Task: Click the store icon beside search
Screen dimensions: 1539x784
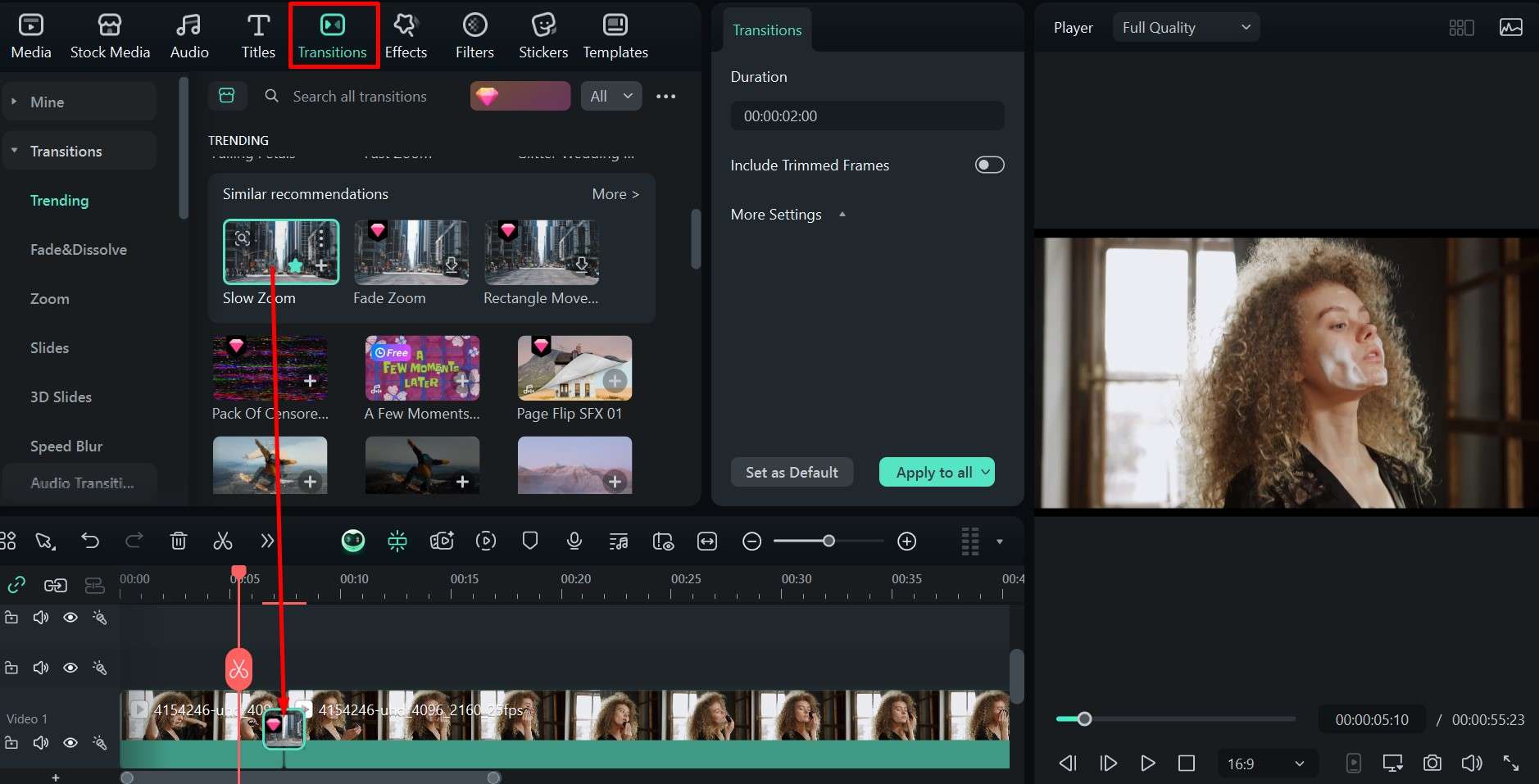Action: tap(227, 96)
